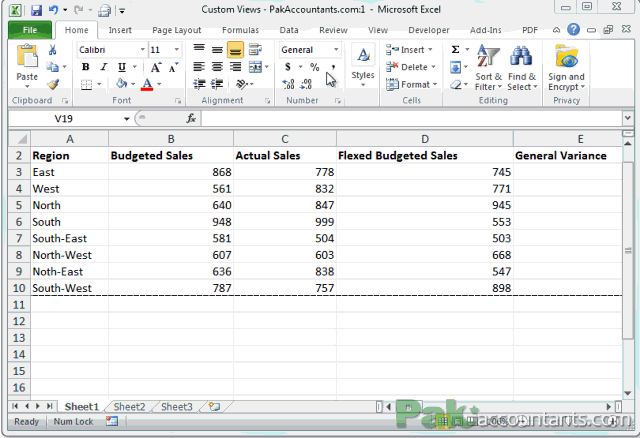This screenshot has width=640, height=438.
Task: Open Sign and Encrypt privacy tool
Action: coord(567,68)
